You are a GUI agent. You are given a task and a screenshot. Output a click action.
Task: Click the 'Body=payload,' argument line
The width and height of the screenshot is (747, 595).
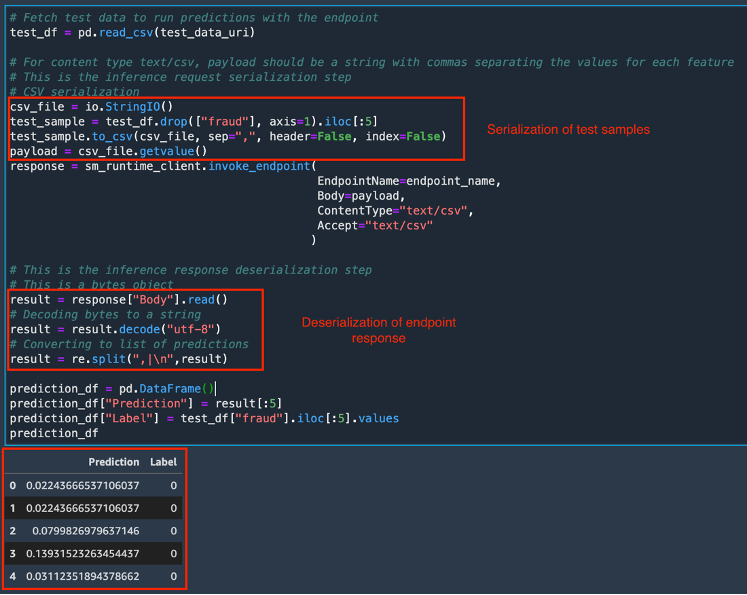pos(361,196)
